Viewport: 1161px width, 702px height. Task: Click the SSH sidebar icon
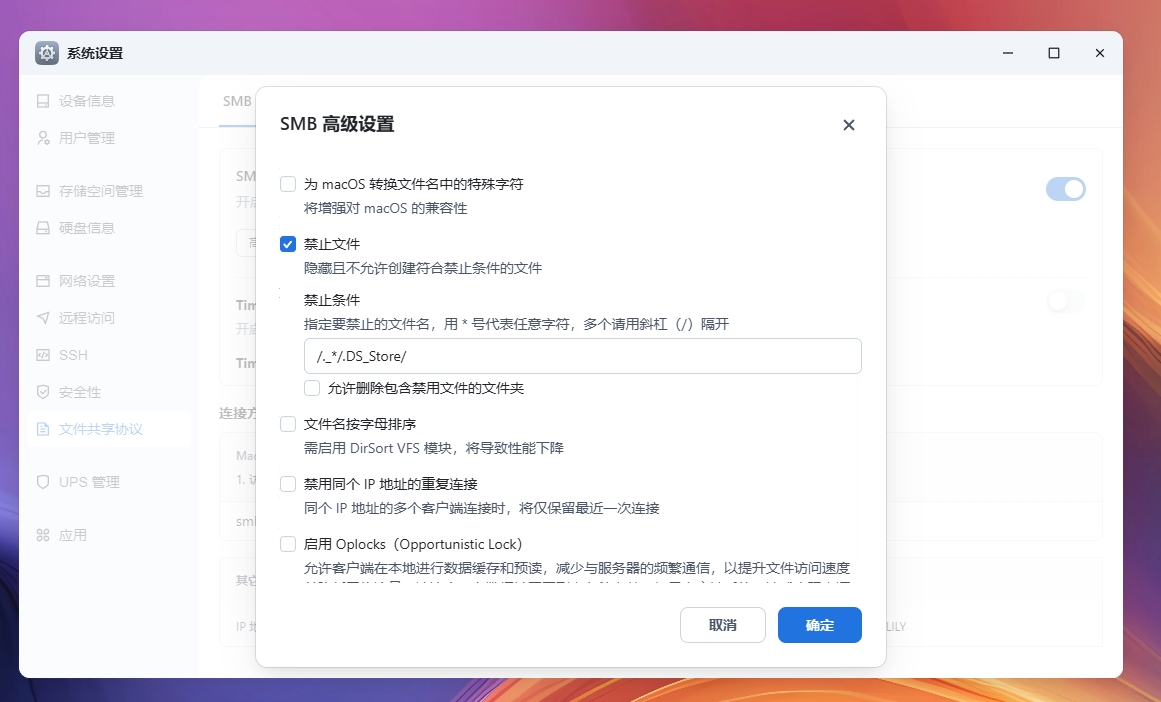tap(43, 355)
